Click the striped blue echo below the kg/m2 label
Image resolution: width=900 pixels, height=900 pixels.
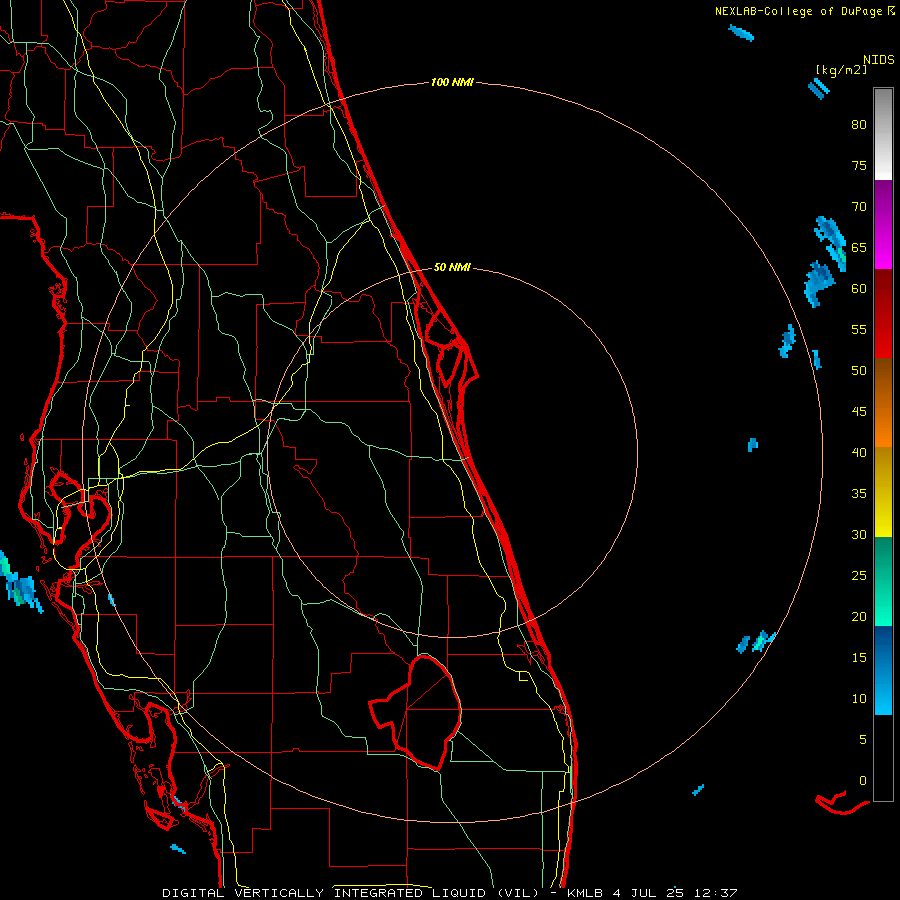[x=819, y=88]
